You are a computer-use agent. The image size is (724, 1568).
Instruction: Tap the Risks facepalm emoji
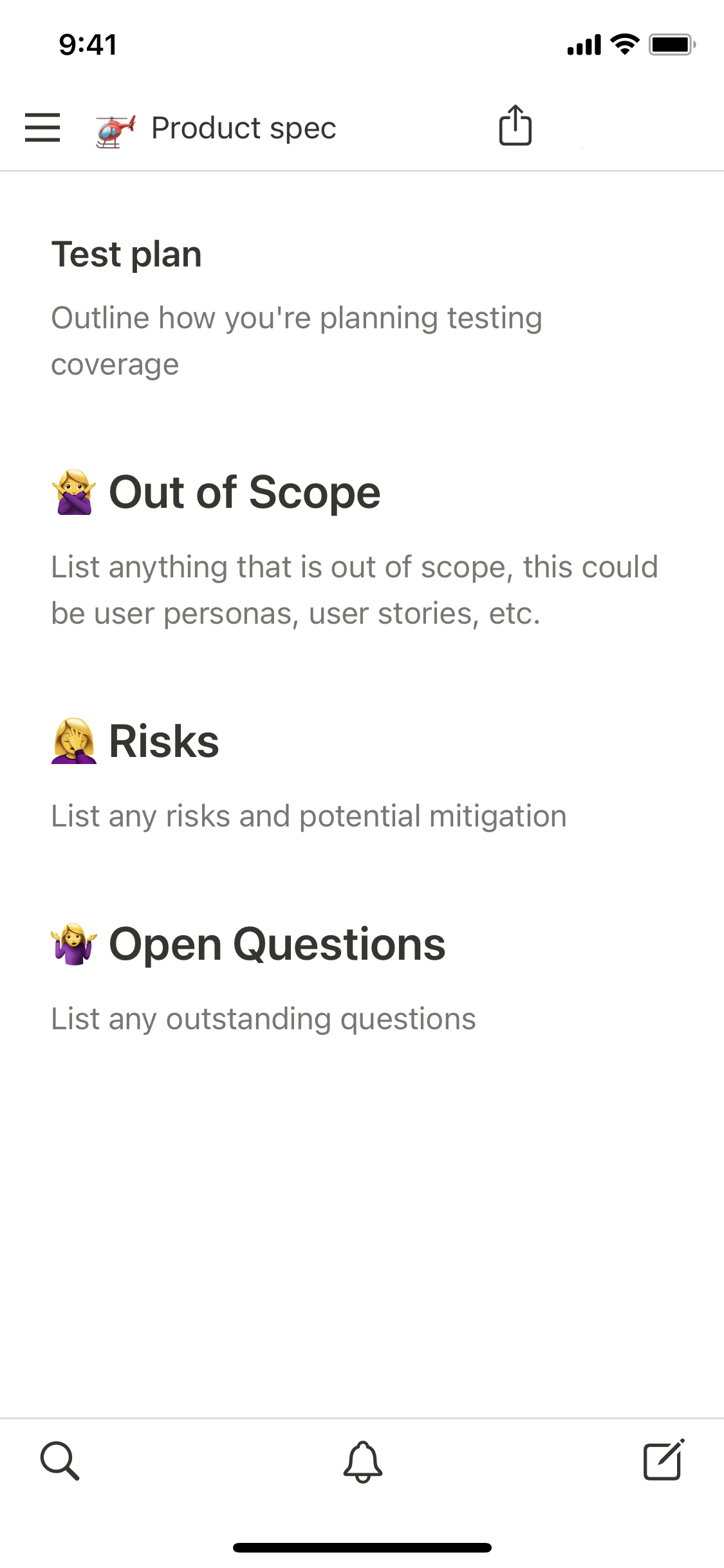(x=74, y=741)
